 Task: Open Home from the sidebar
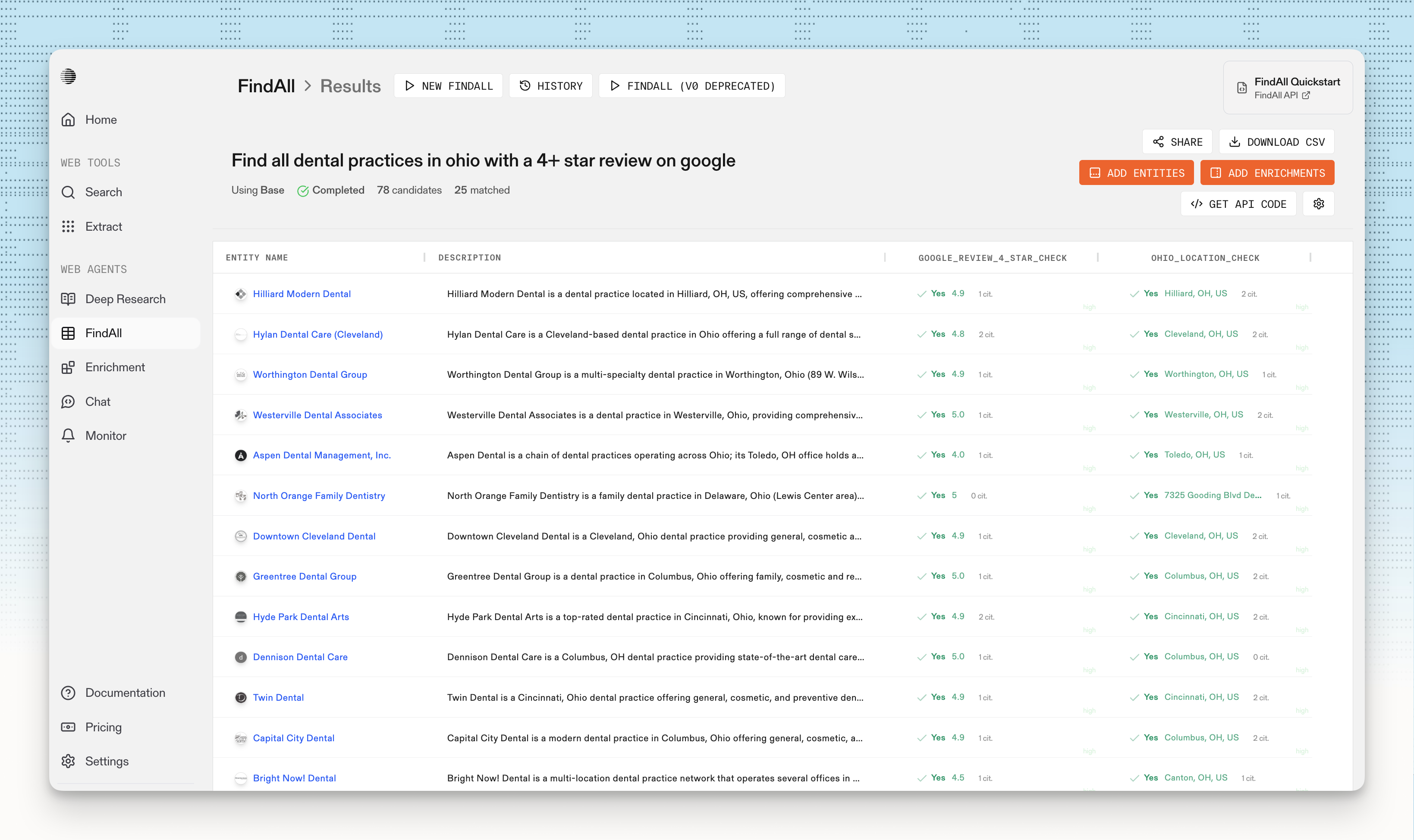[101, 120]
